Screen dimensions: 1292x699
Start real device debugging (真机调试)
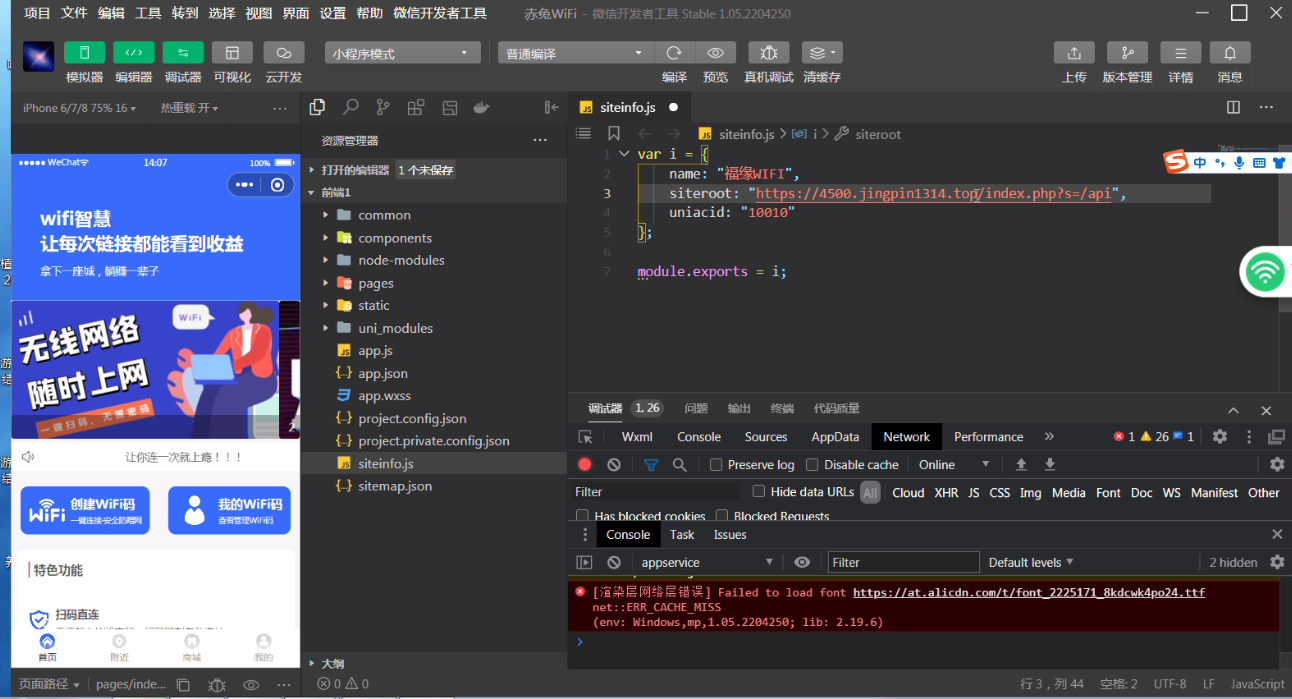(768, 53)
